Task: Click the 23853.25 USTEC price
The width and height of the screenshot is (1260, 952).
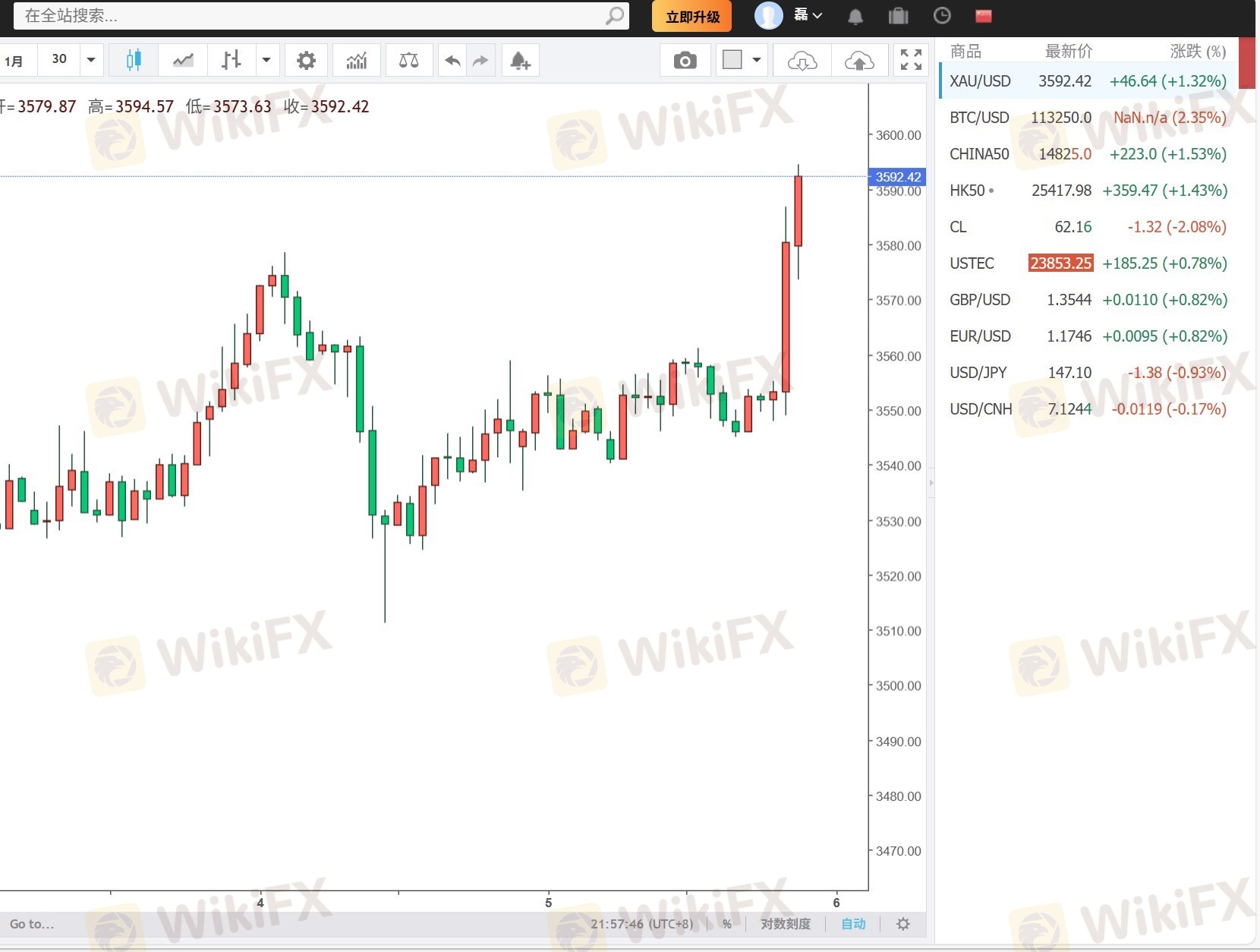Action: [x=1060, y=263]
